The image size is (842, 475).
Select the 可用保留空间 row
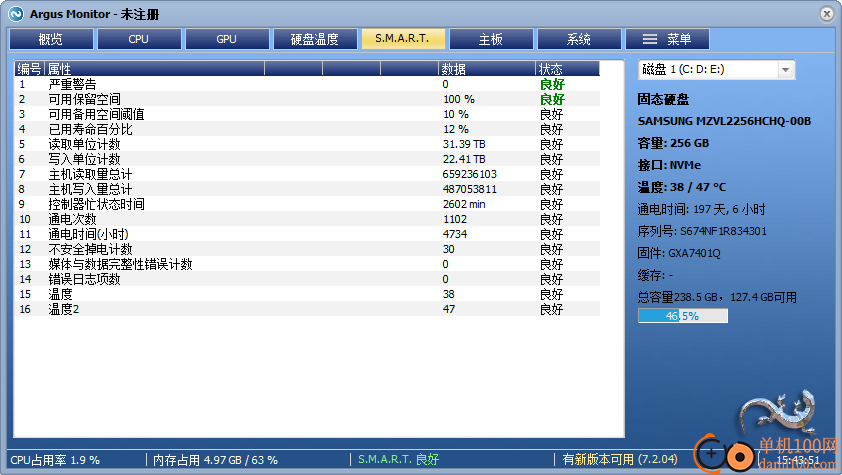[x=307, y=99]
